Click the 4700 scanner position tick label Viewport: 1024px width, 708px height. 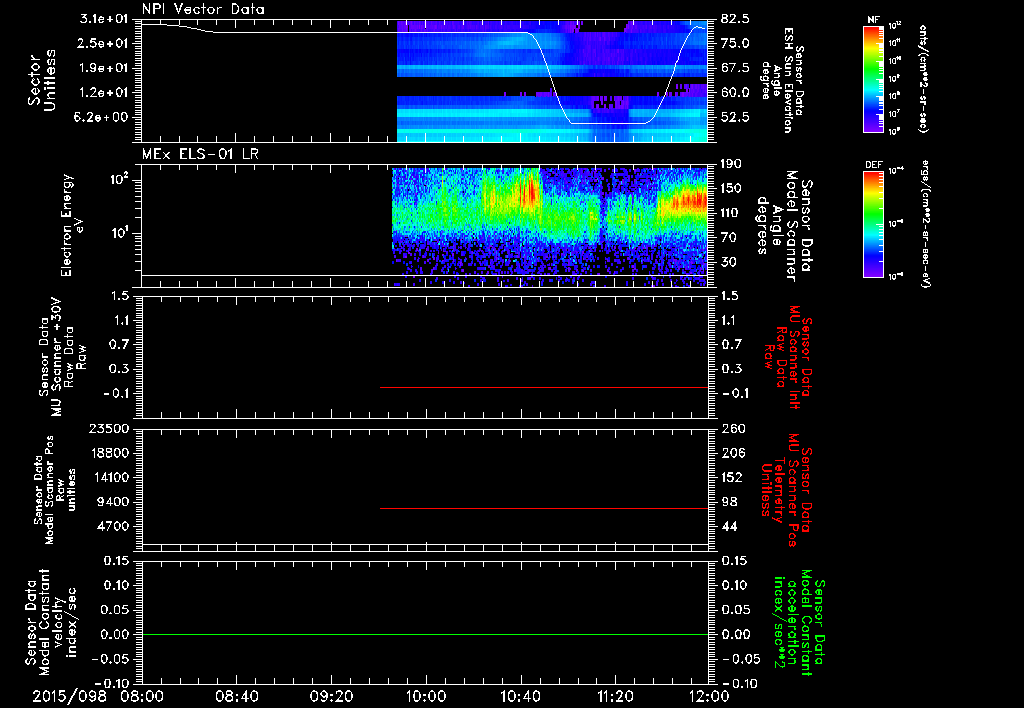(x=114, y=526)
